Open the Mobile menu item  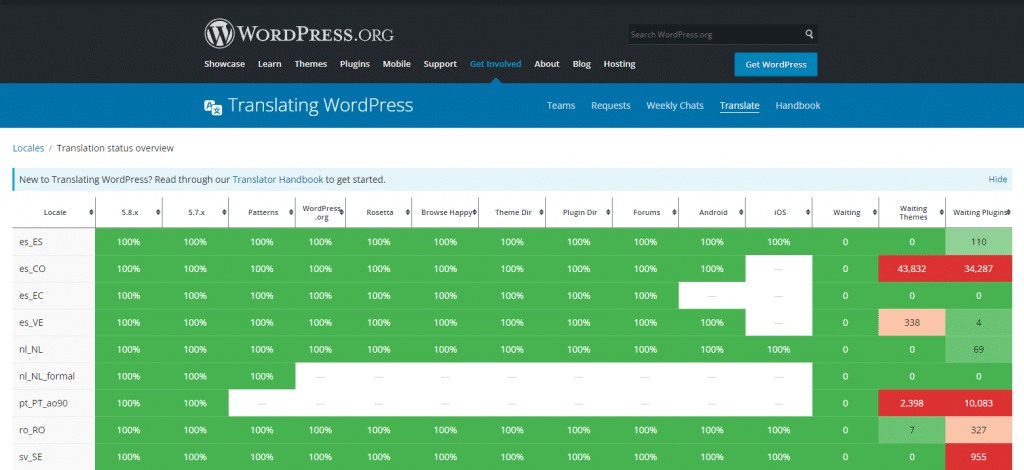pos(396,64)
